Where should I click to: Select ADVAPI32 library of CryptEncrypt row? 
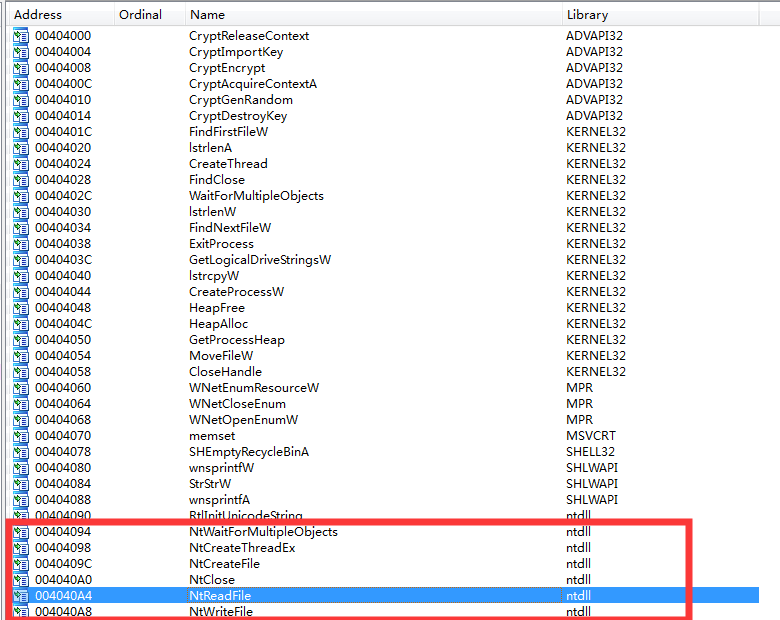click(x=594, y=68)
